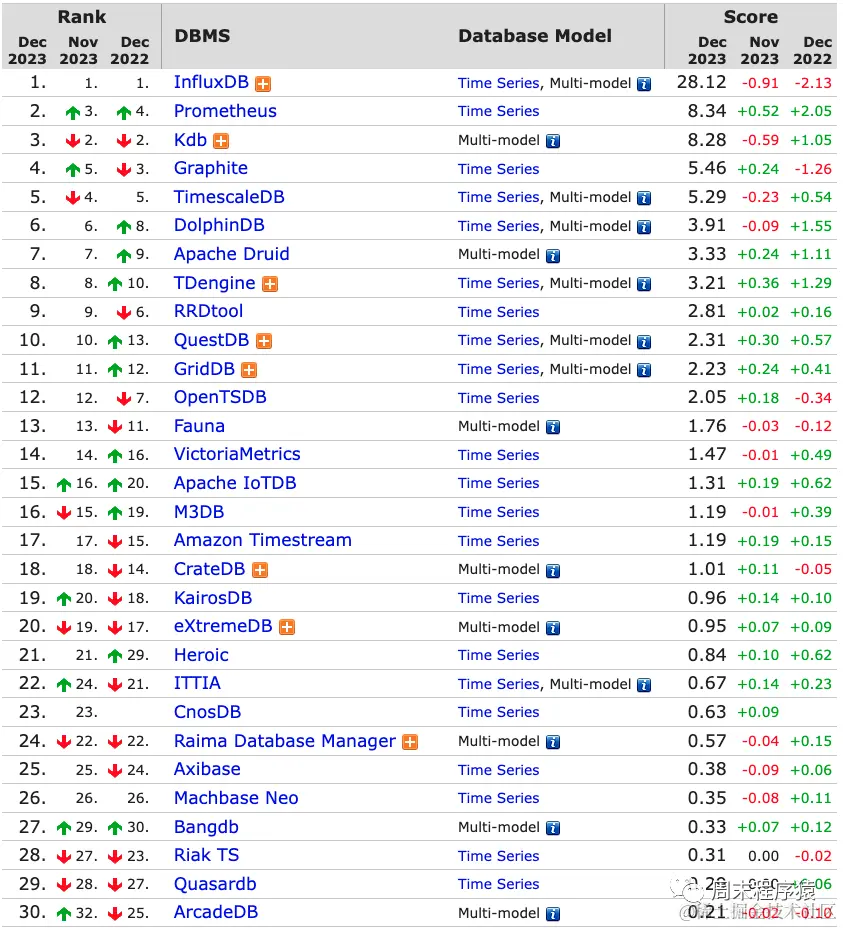
Task: Open the Bangdb link
Action: coord(206,827)
